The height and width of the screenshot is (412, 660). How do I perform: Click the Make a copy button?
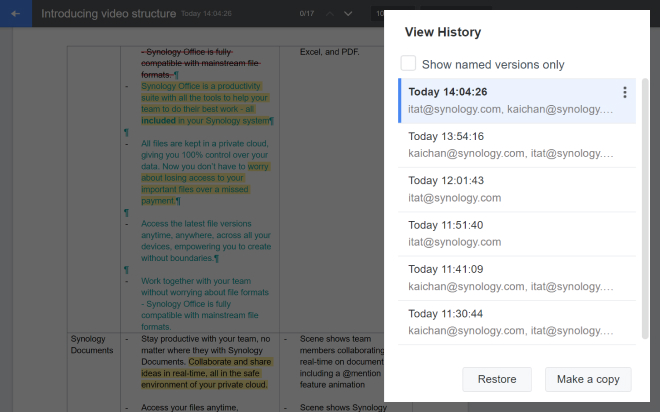click(x=588, y=380)
